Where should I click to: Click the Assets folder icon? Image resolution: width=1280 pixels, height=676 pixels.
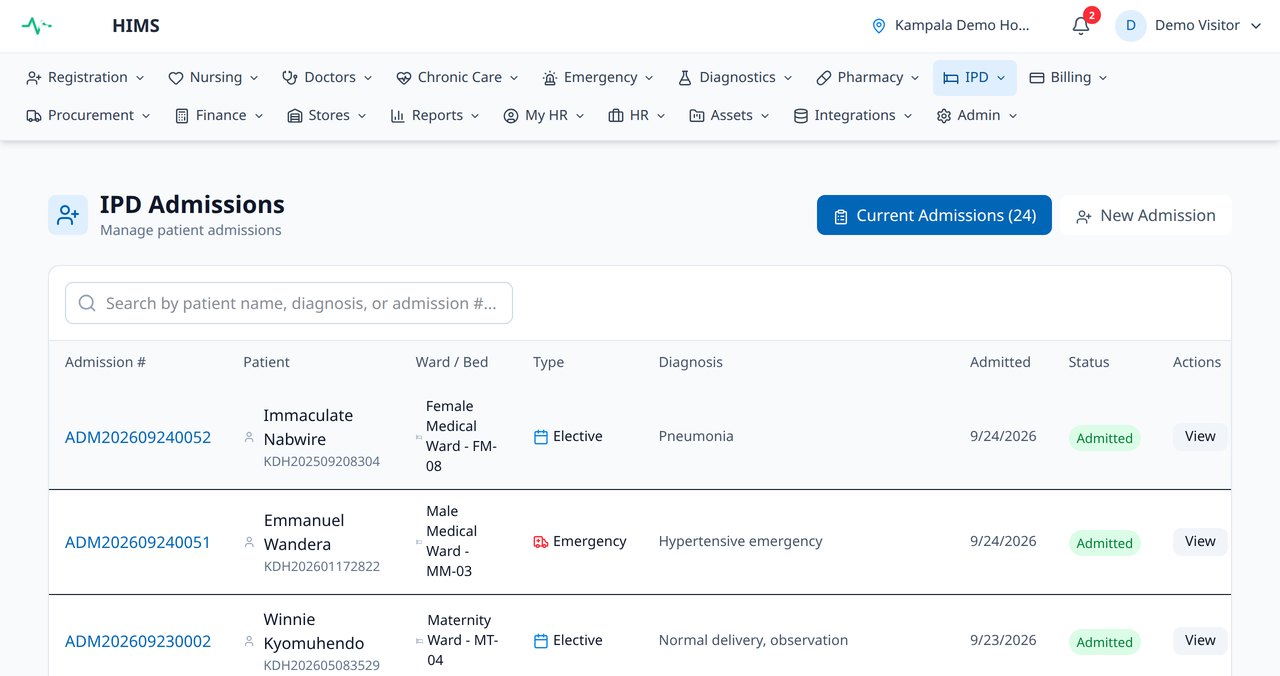[x=697, y=116]
